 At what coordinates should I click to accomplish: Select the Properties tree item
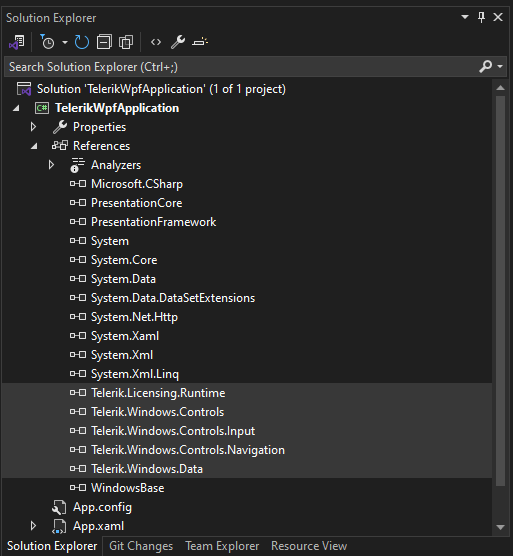click(x=99, y=127)
